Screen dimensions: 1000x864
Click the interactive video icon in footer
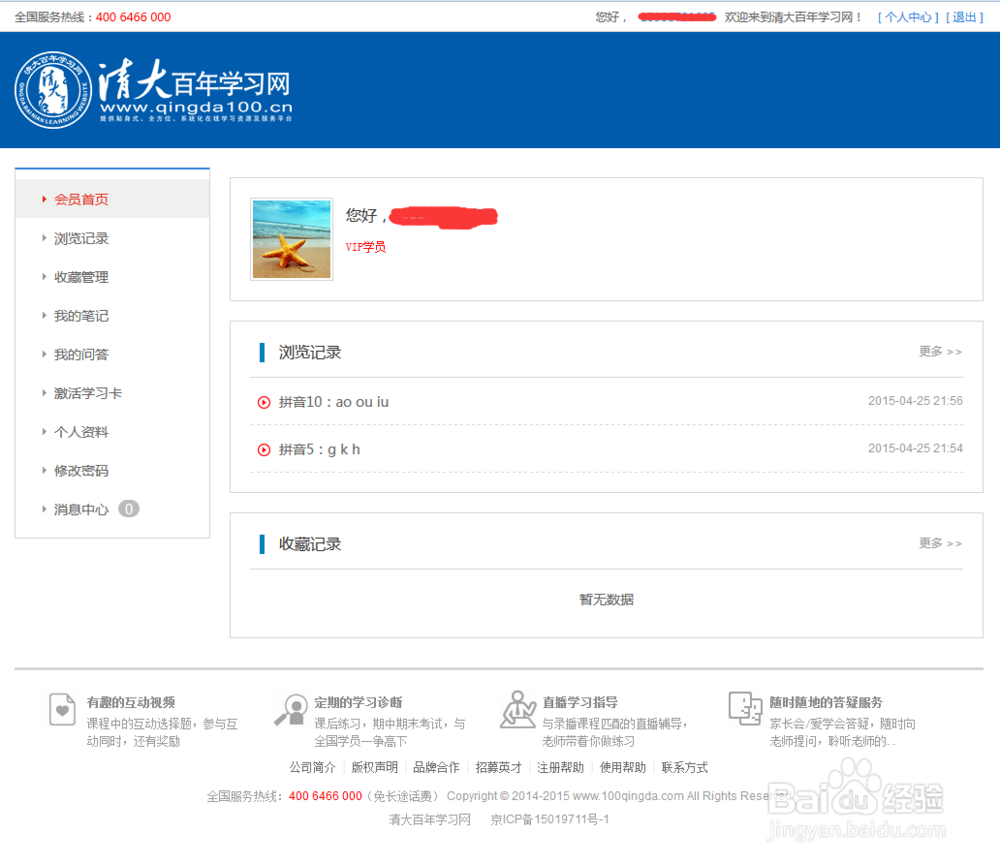[62, 711]
